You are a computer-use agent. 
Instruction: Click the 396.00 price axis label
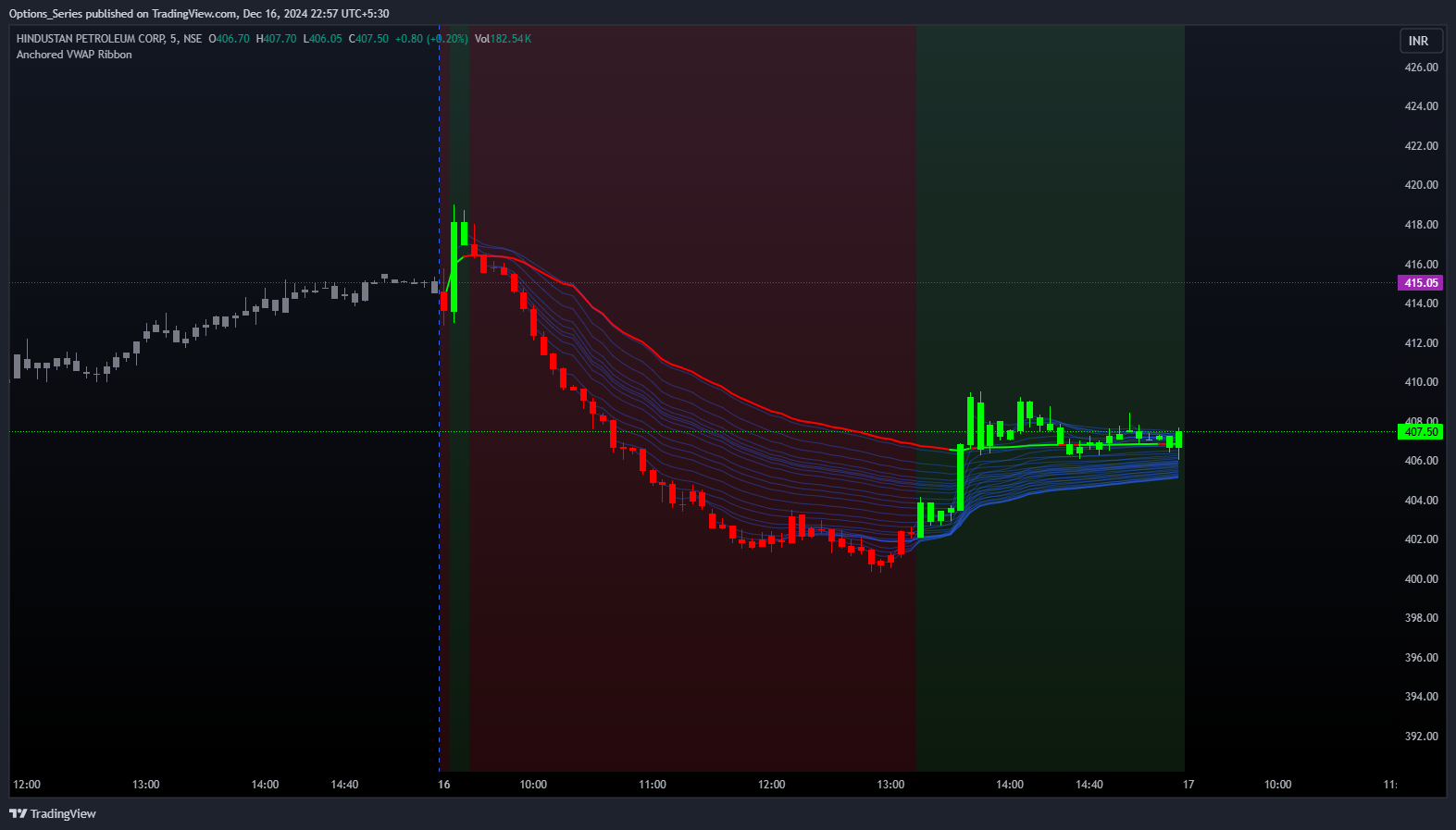click(x=1421, y=658)
